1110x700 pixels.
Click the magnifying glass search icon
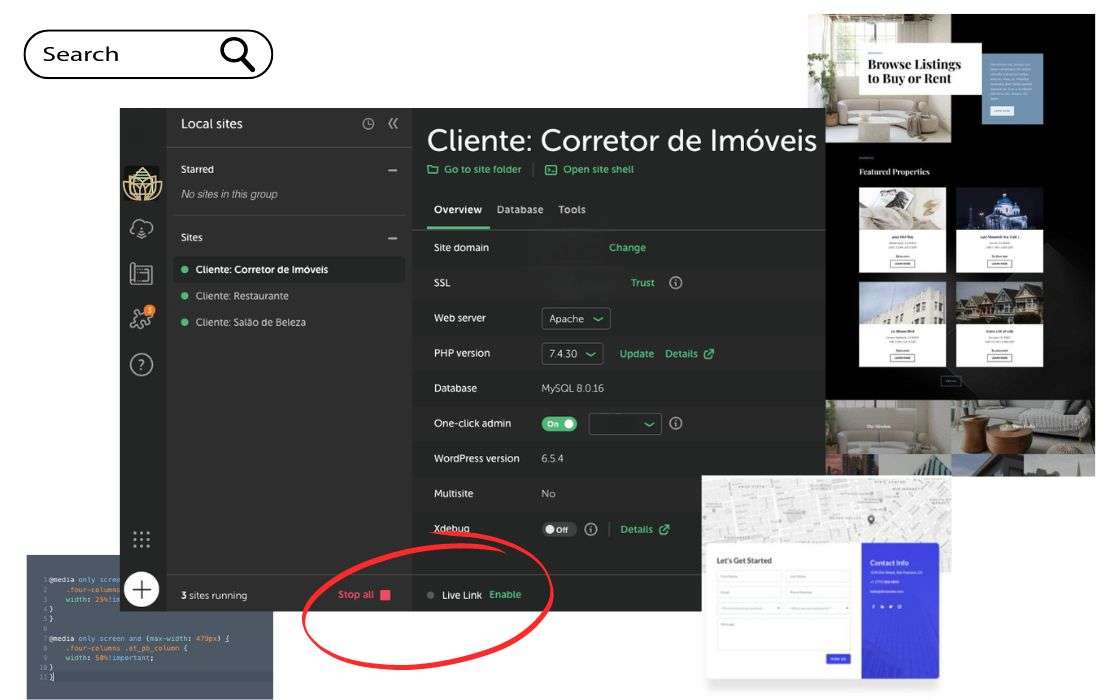click(x=237, y=54)
